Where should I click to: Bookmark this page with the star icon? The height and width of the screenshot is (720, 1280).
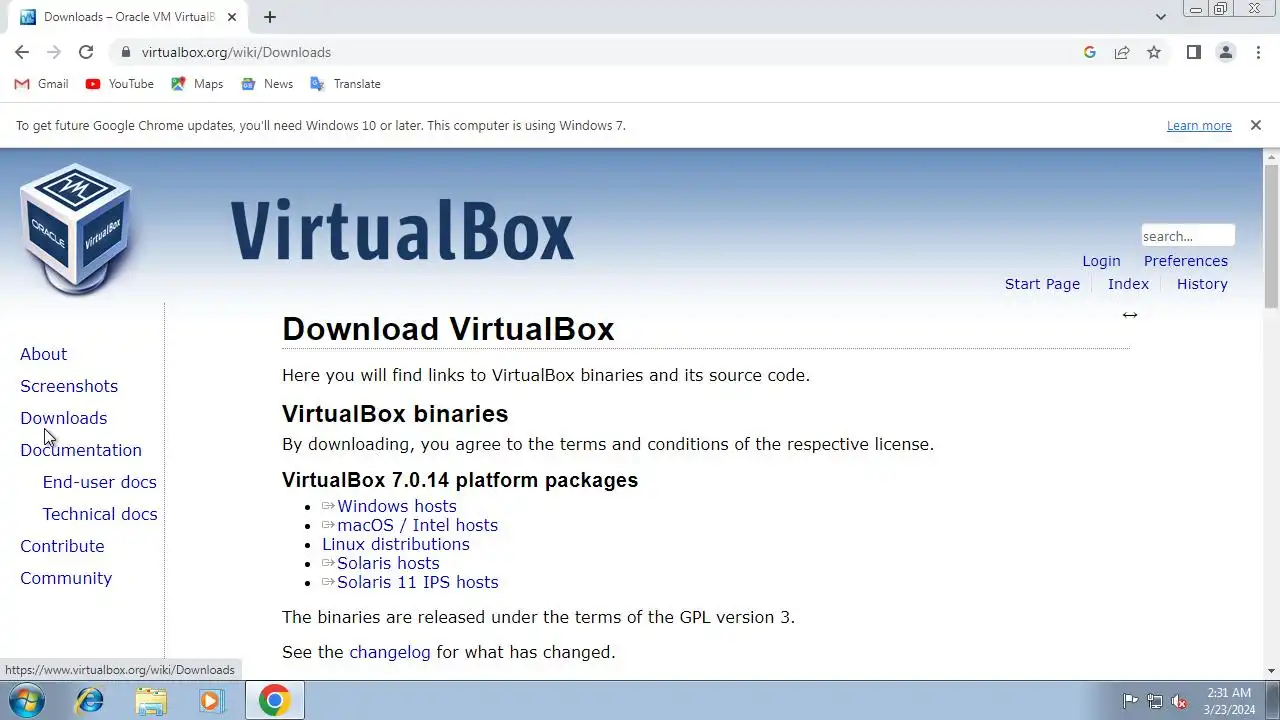tap(1154, 52)
